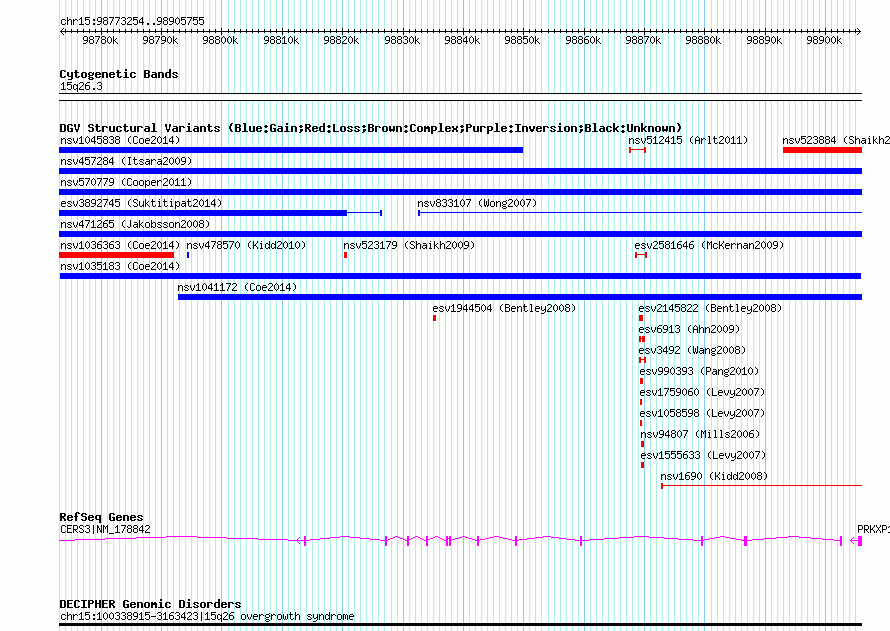The height and width of the screenshot is (631, 890).
Task: Click the nsv1690 (Kidd2008) red line
Action: [762, 486]
